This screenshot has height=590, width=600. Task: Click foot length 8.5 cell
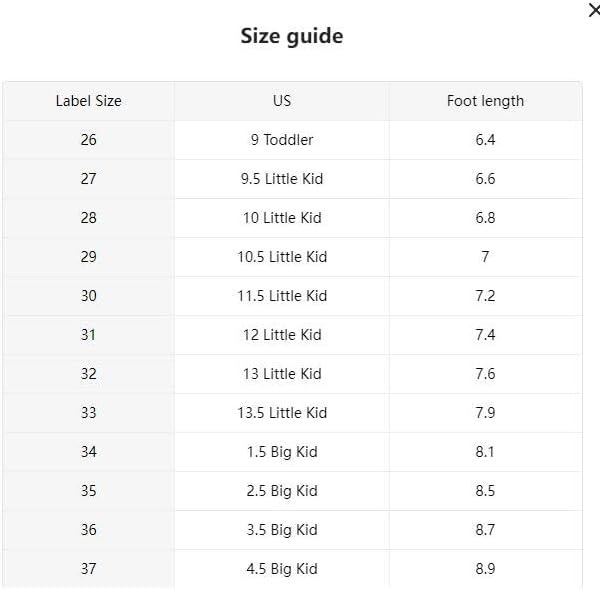click(x=486, y=491)
